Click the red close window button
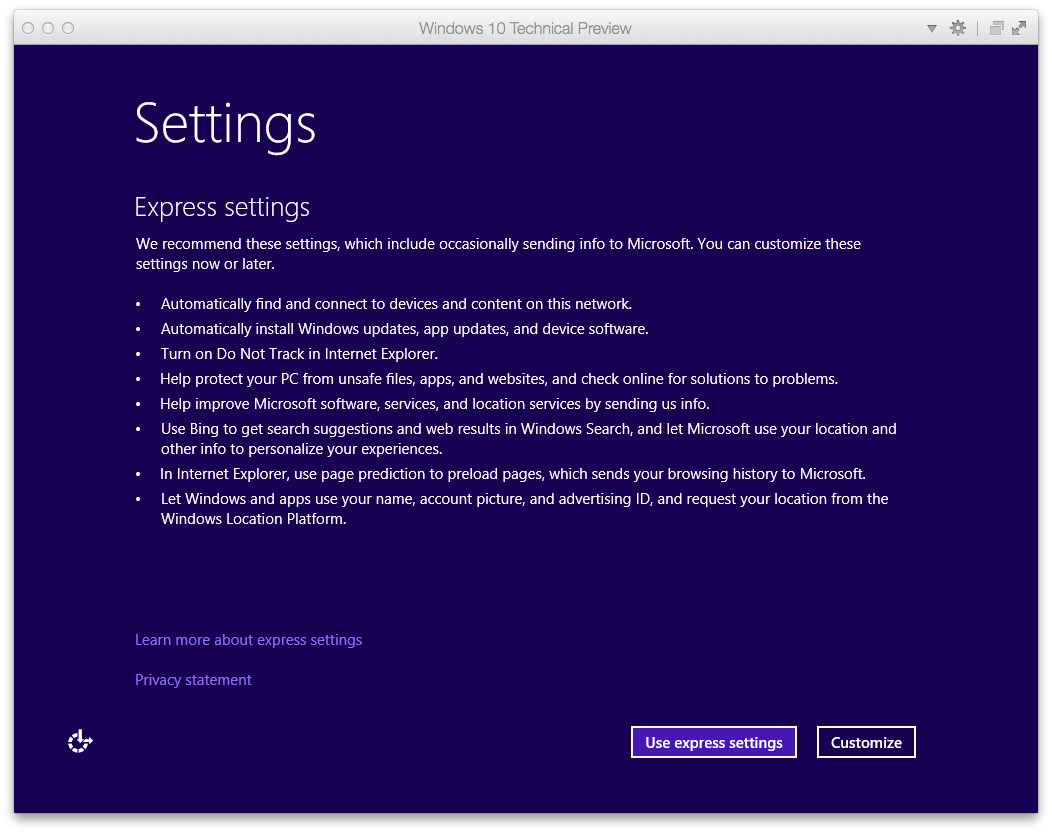This screenshot has height=833, width=1052. pos(28,28)
